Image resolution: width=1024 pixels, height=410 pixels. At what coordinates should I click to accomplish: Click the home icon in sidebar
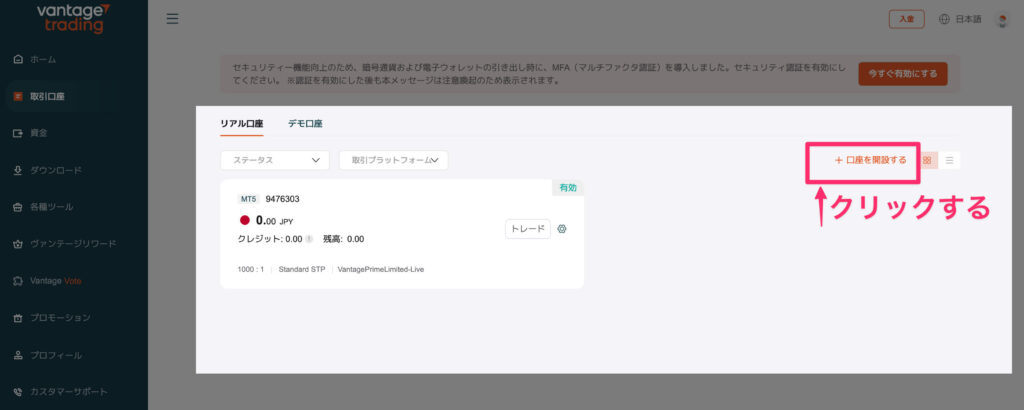[18, 59]
